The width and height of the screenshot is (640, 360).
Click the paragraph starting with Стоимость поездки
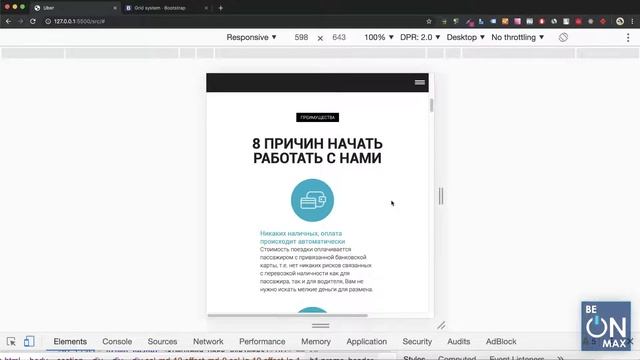pos(316,269)
